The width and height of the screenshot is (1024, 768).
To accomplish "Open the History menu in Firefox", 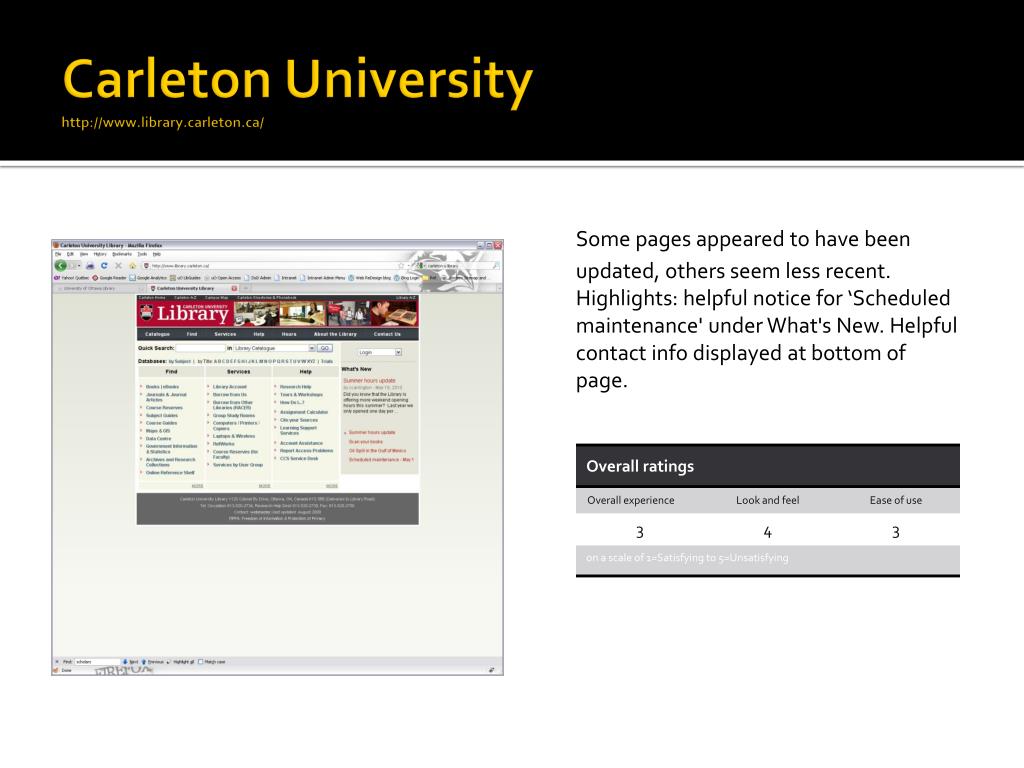I will coord(100,254).
